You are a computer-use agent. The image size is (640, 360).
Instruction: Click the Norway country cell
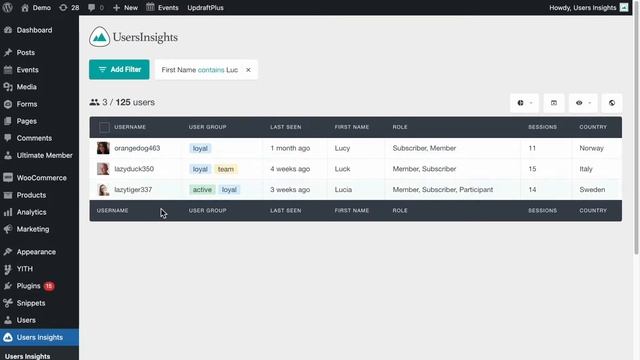coord(591,148)
